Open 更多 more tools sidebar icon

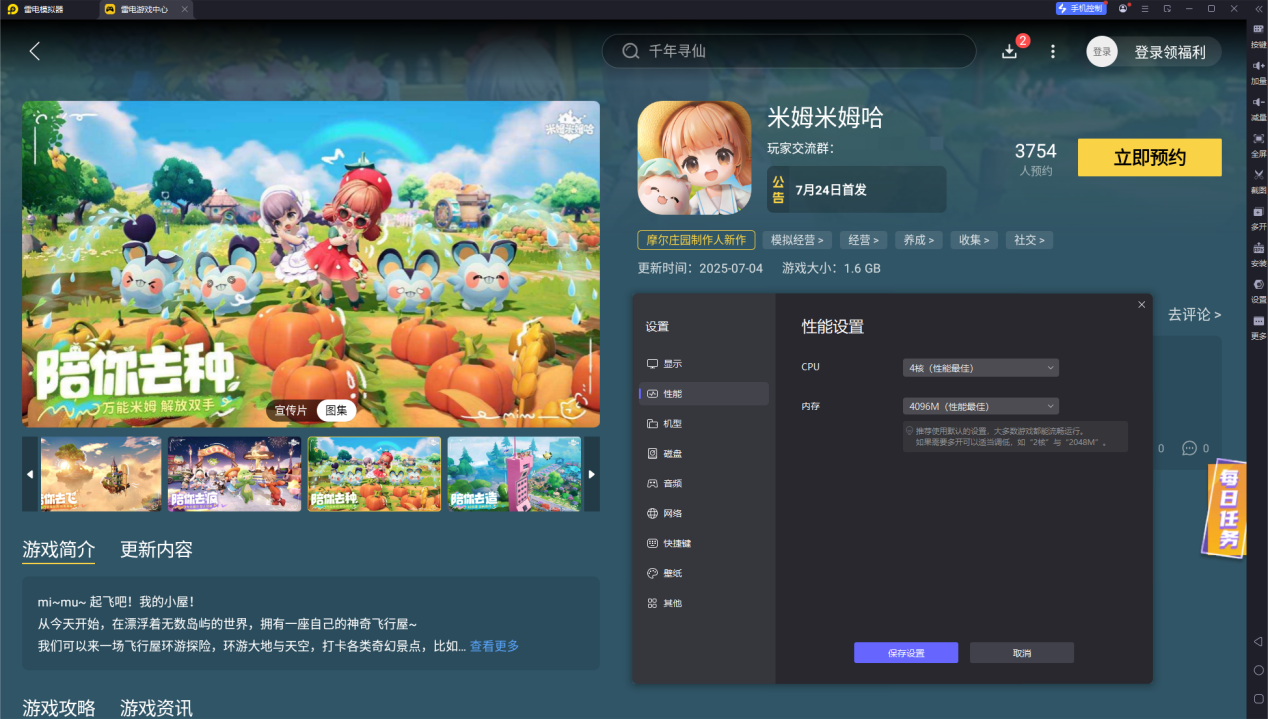(1258, 326)
